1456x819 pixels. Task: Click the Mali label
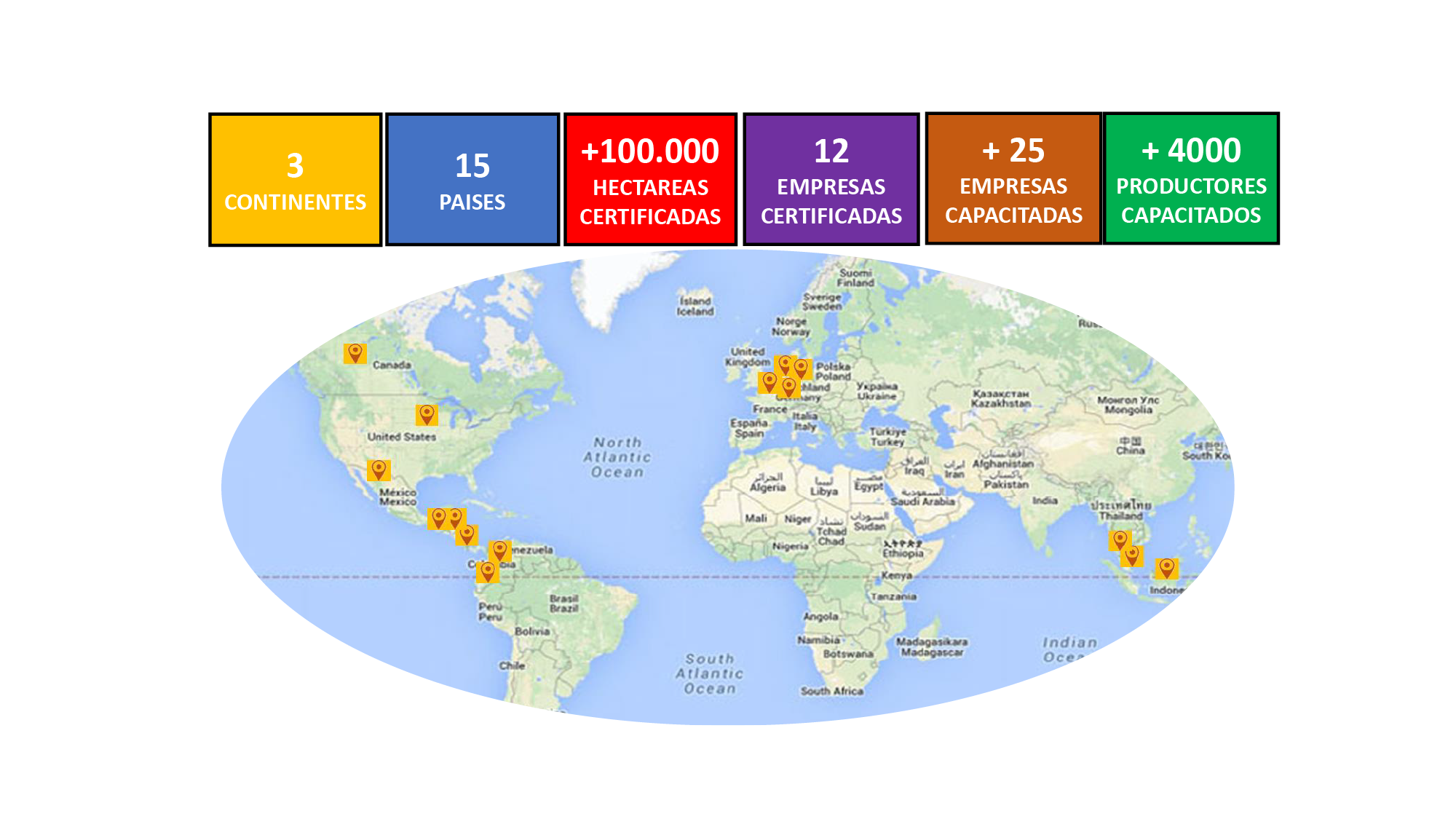[756, 518]
